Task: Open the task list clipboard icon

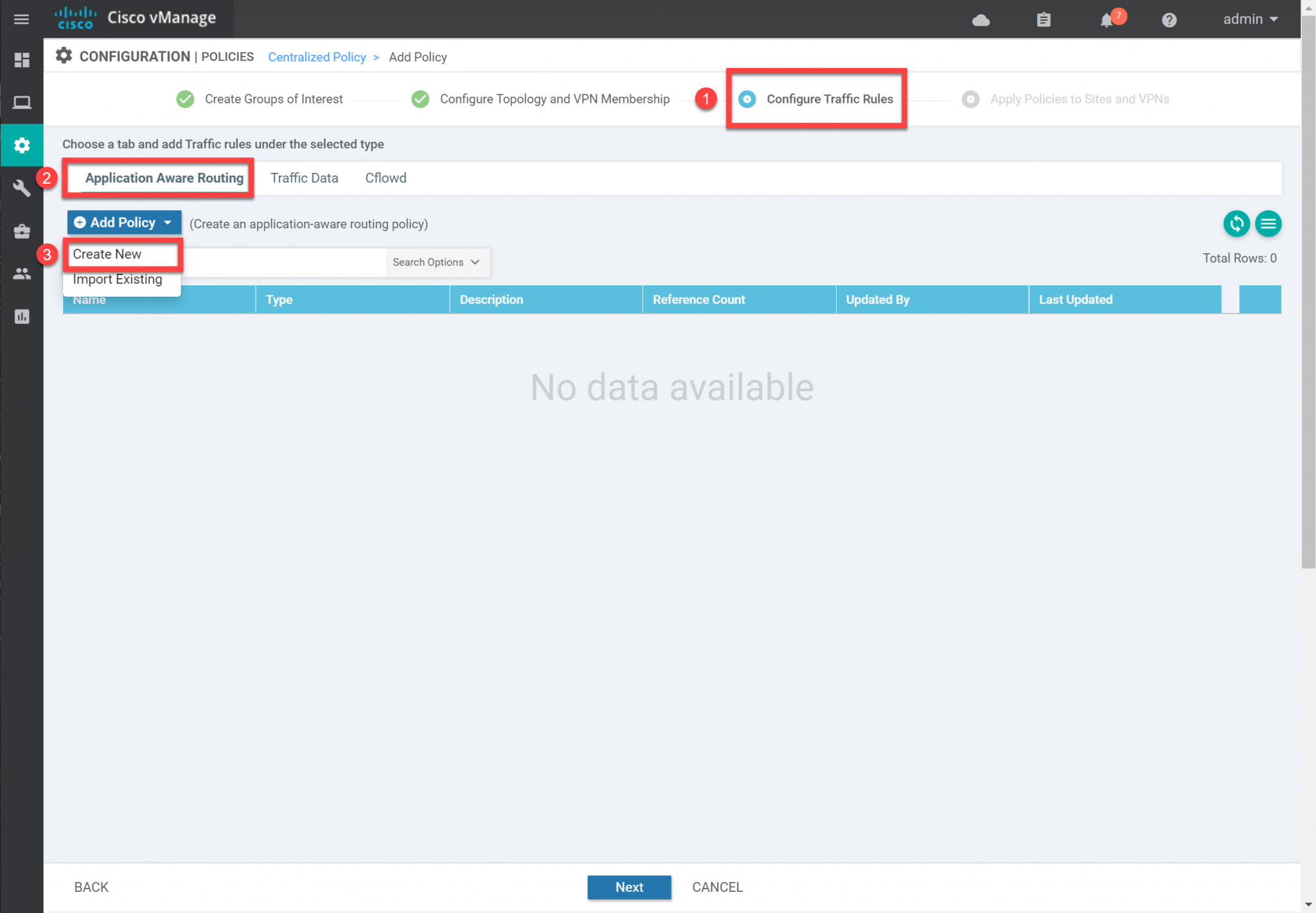Action: tap(1044, 19)
